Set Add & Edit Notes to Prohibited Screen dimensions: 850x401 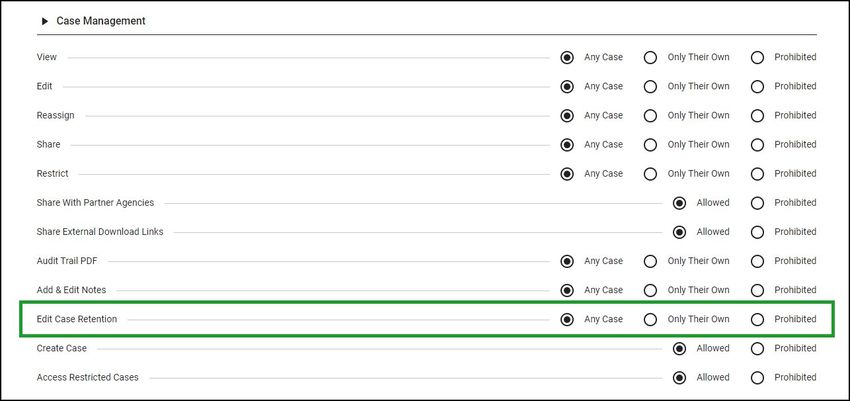tap(757, 290)
